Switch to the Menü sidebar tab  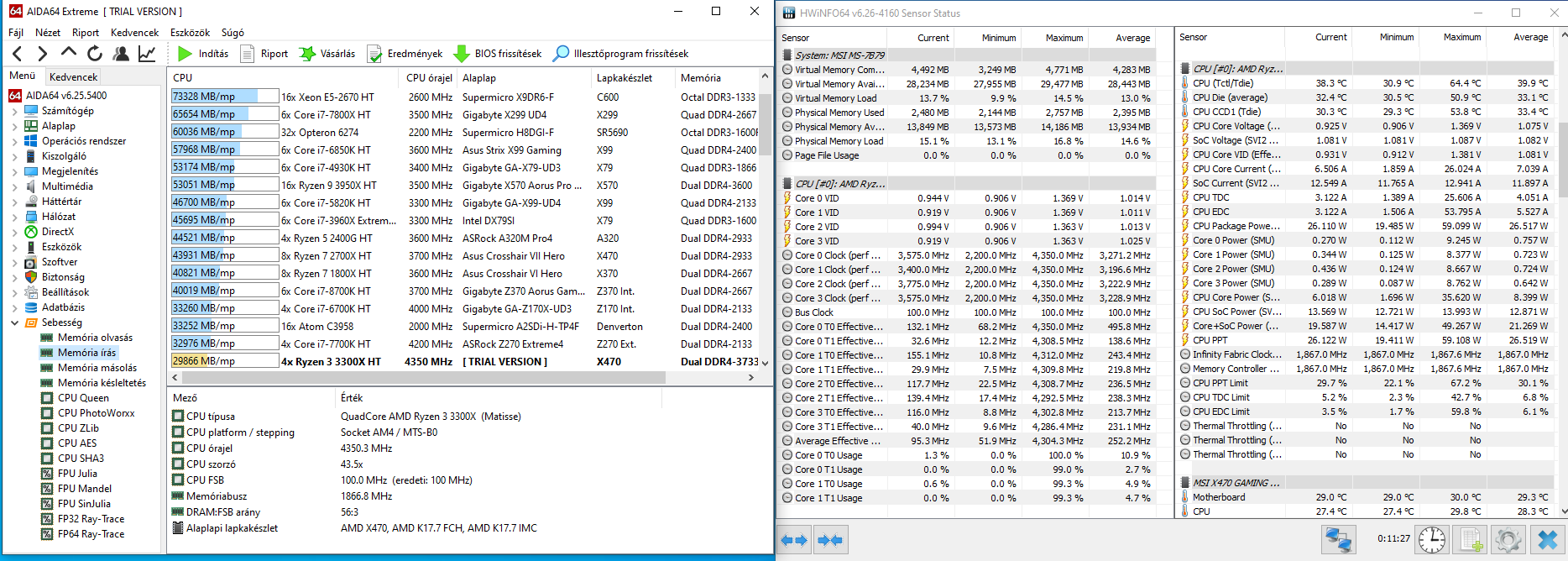pos(23,76)
